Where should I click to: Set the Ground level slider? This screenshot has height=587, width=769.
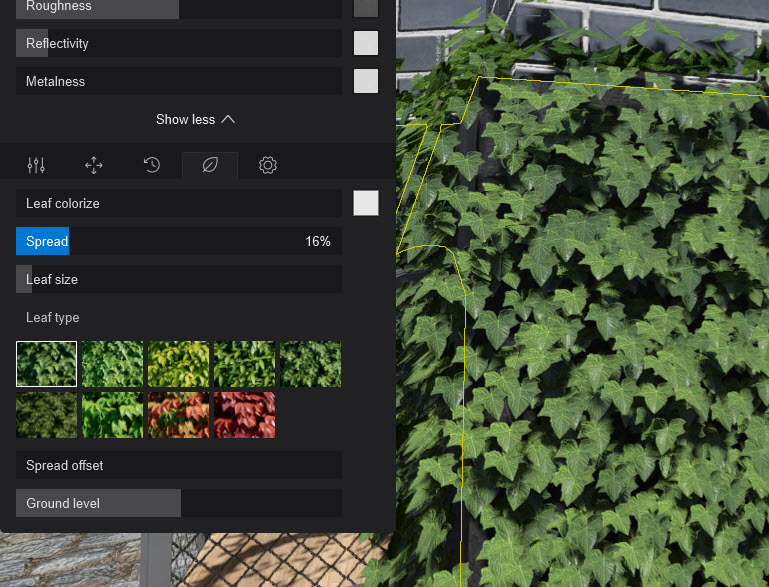pos(179,503)
